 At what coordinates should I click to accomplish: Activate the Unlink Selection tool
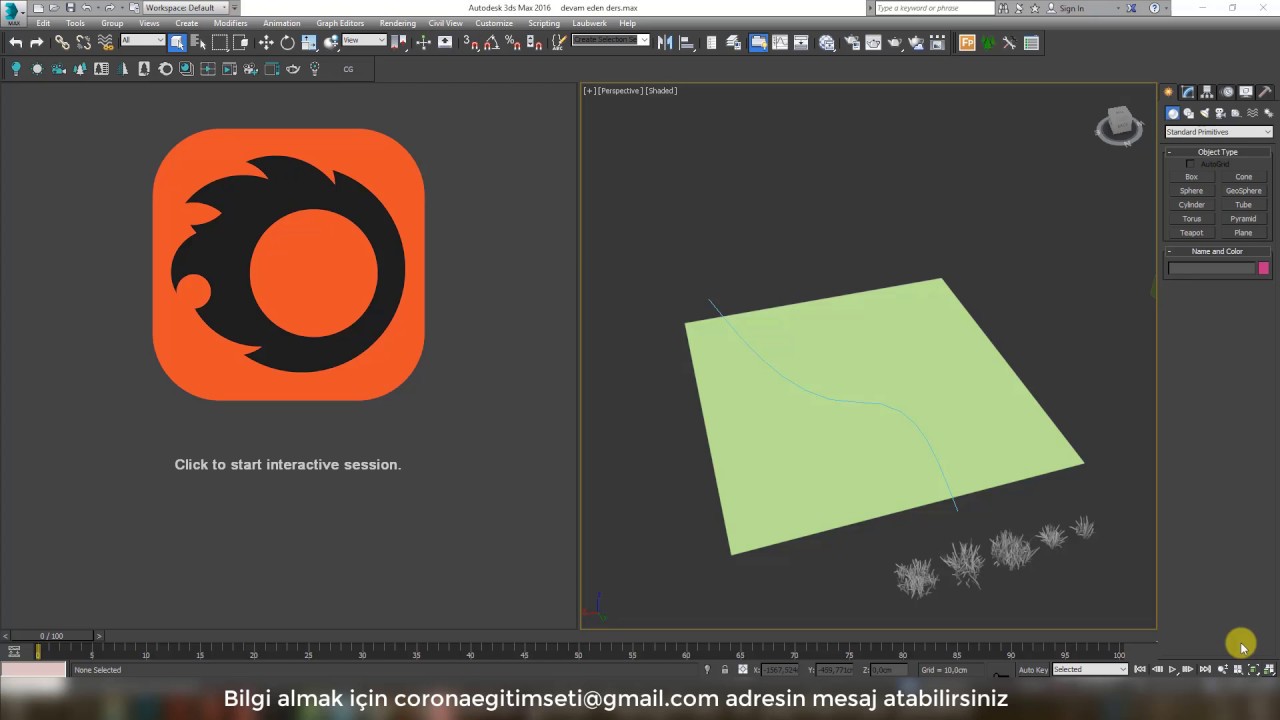point(84,43)
